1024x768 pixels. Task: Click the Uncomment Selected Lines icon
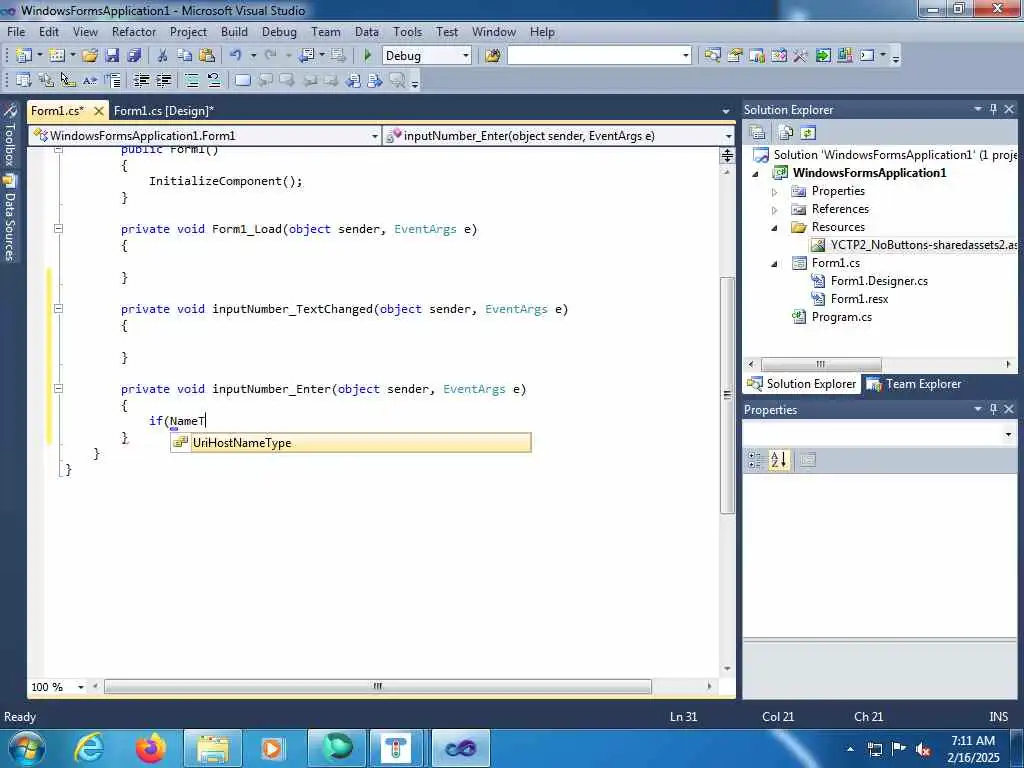[x=214, y=80]
